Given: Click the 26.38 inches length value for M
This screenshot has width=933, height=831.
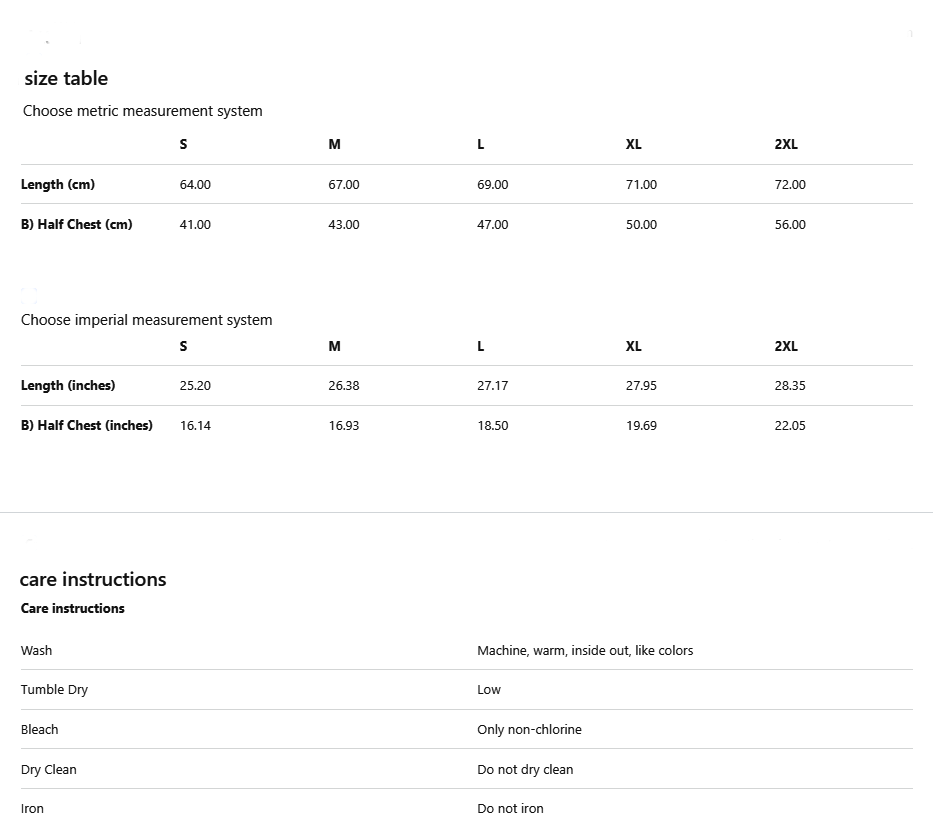Looking at the screenshot, I should pos(344,385).
